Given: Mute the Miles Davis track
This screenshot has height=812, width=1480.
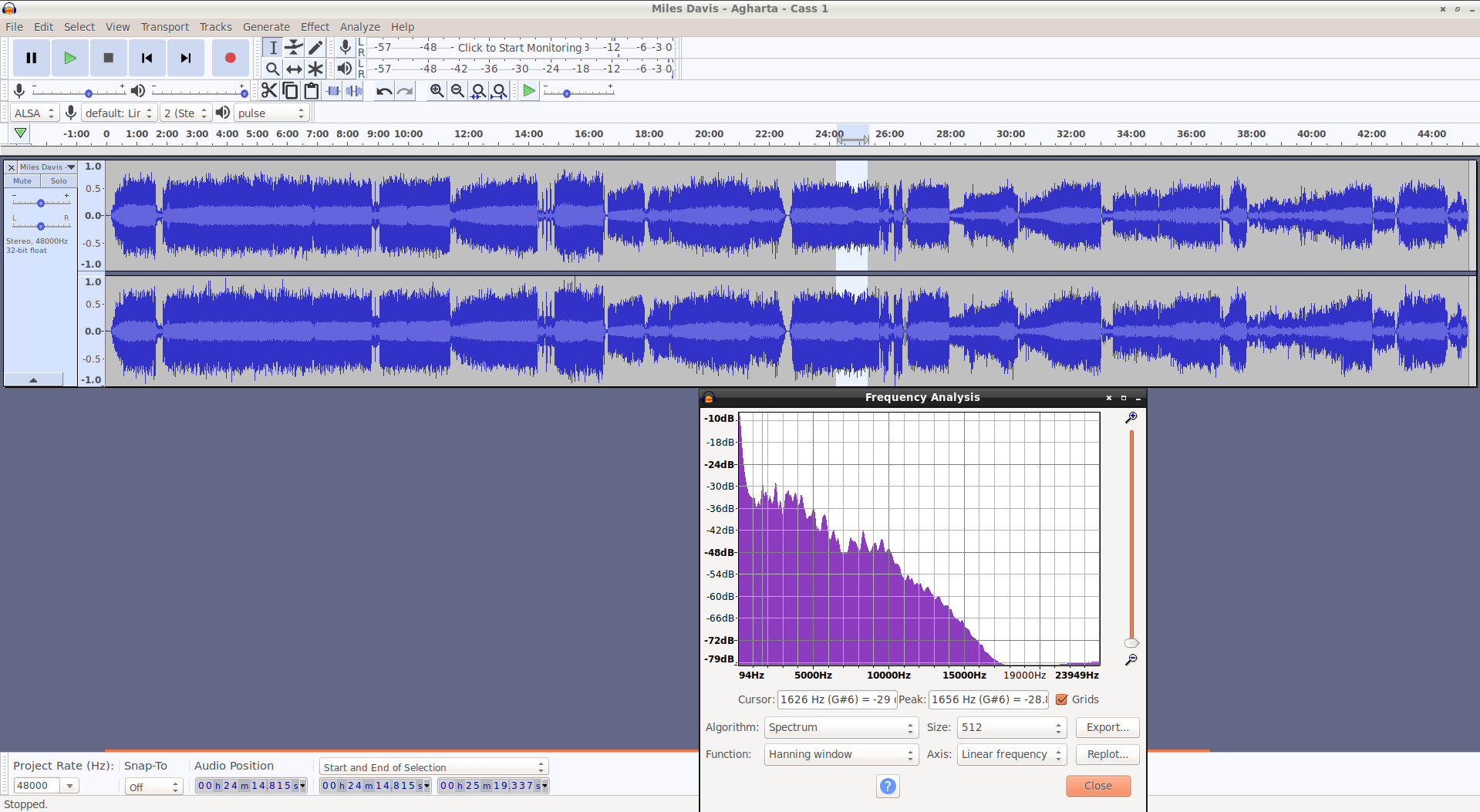Looking at the screenshot, I should pos(22,181).
